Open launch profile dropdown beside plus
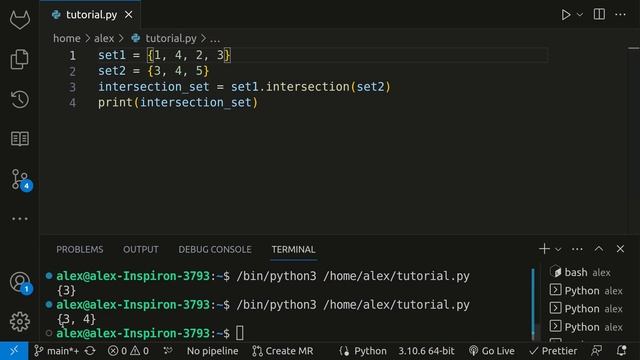This screenshot has height=360, width=640. point(558,249)
